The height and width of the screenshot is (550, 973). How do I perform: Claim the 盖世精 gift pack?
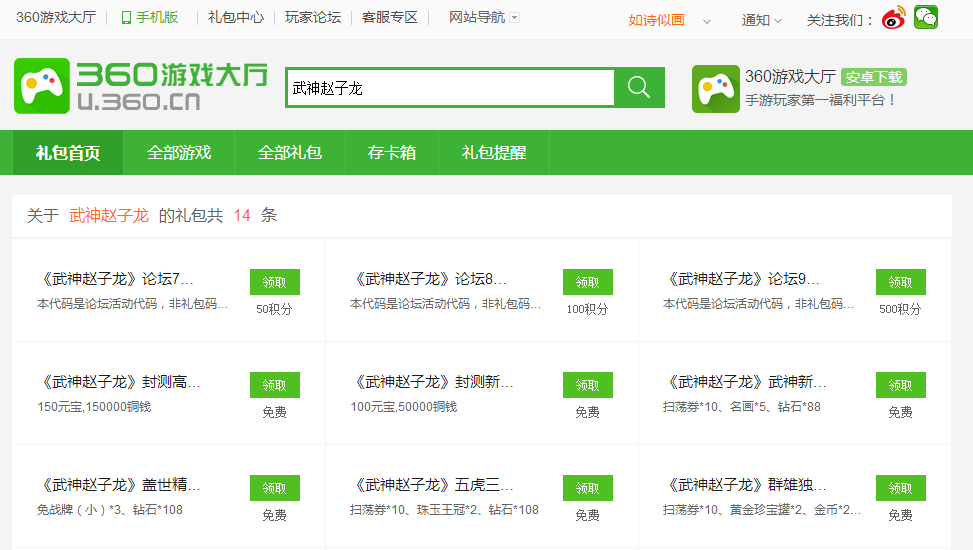(x=275, y=488)
